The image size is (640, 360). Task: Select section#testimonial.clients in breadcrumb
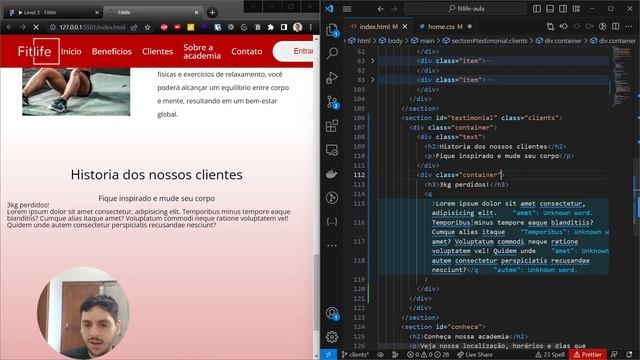[485, 40]
